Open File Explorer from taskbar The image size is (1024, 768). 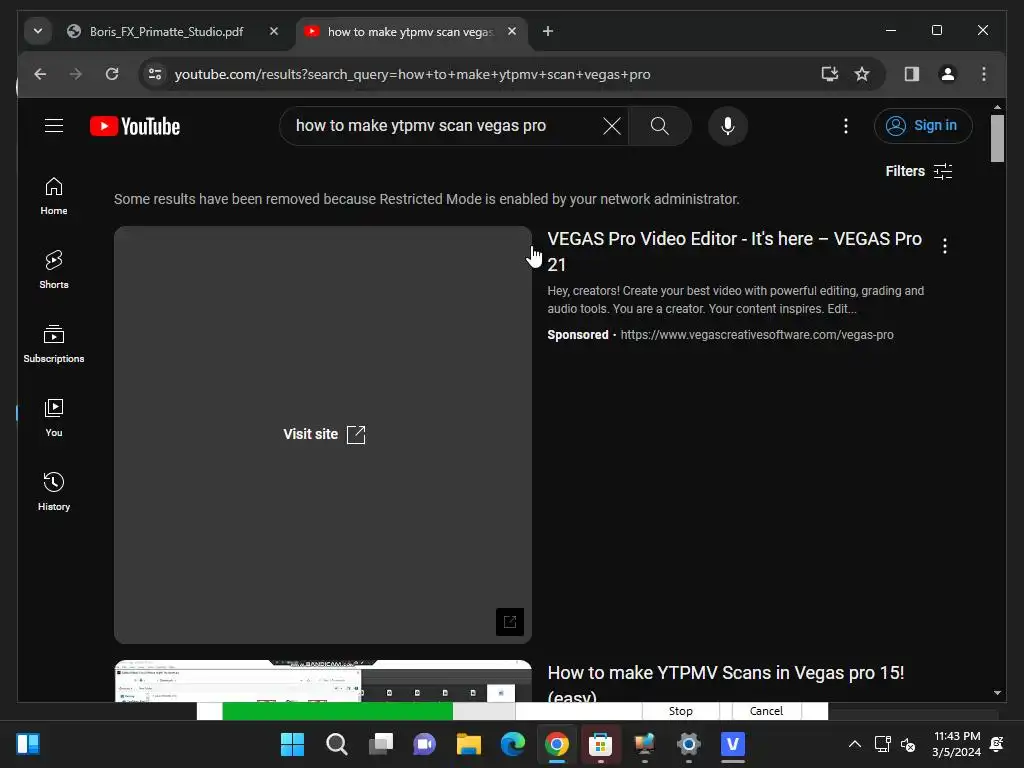[x=468, y=744]
